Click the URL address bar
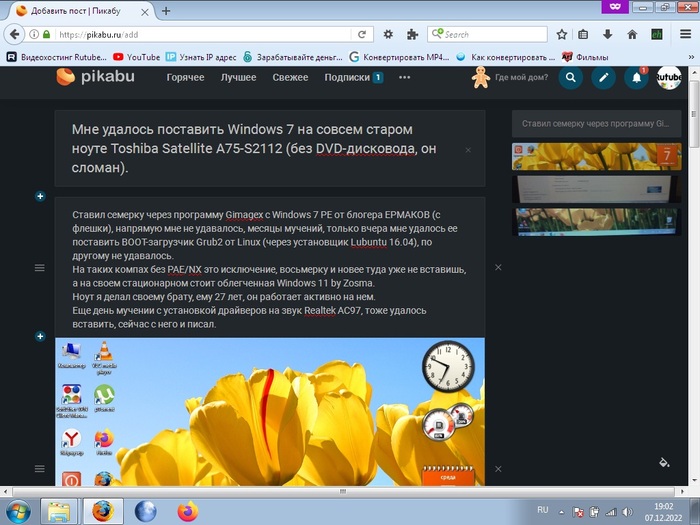The image size is (700, 525). (203, 34)
